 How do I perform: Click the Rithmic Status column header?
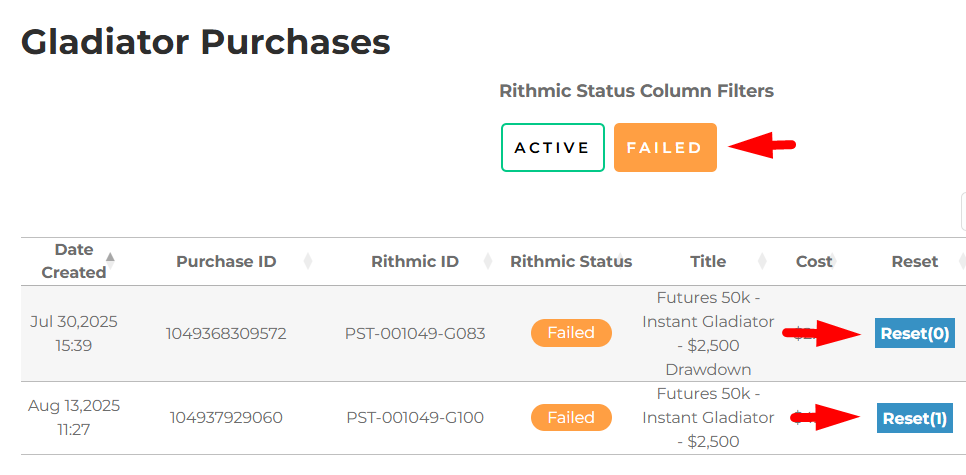[x=571, y=262]
